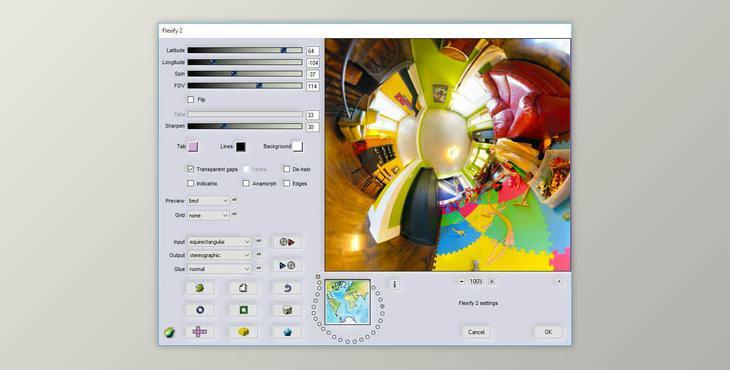This screenshot has height=370, width=730.
Task: Open the Input projection dropdown
Action: tap(219, 242)
